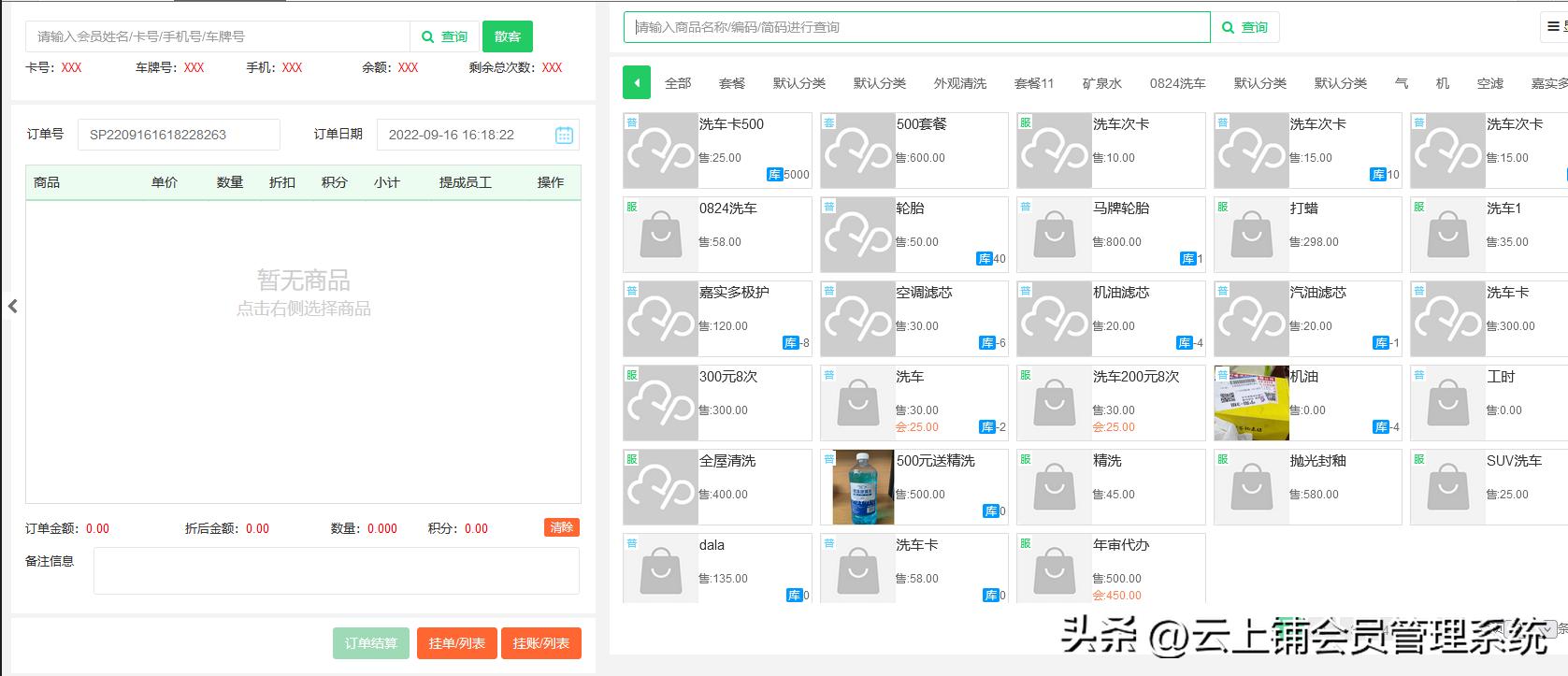Focus the product name search field
The width and height of the screenshot is (1568, 676).
917,27
